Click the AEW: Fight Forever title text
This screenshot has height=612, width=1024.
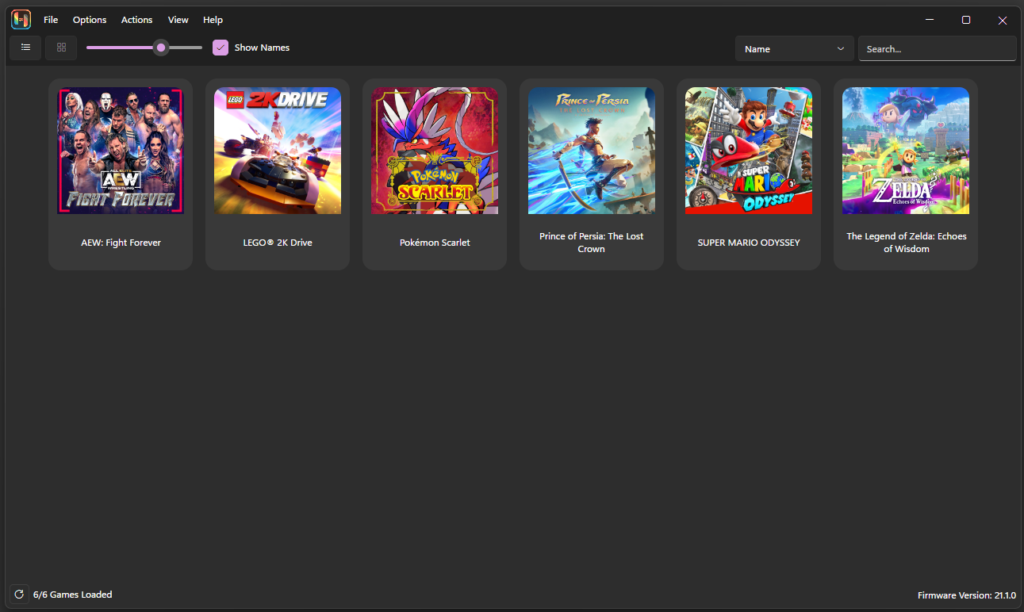[121, 242]
